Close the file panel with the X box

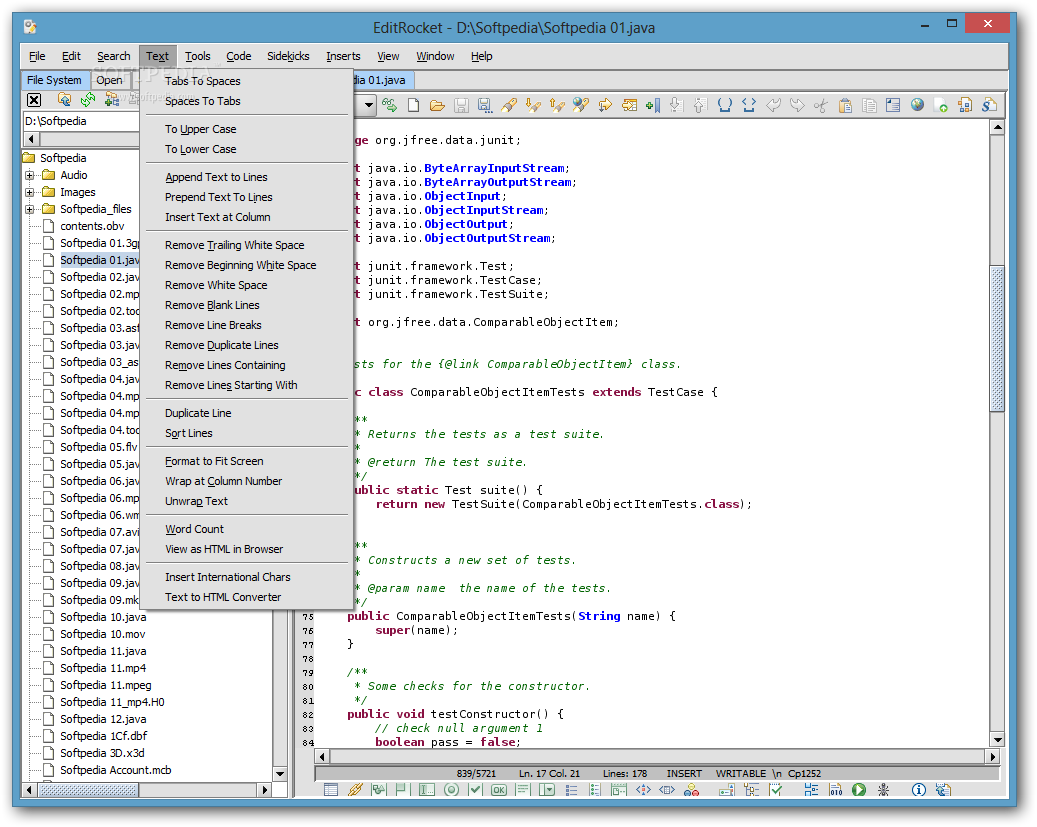pyautogui.click(x=34, y=99)
